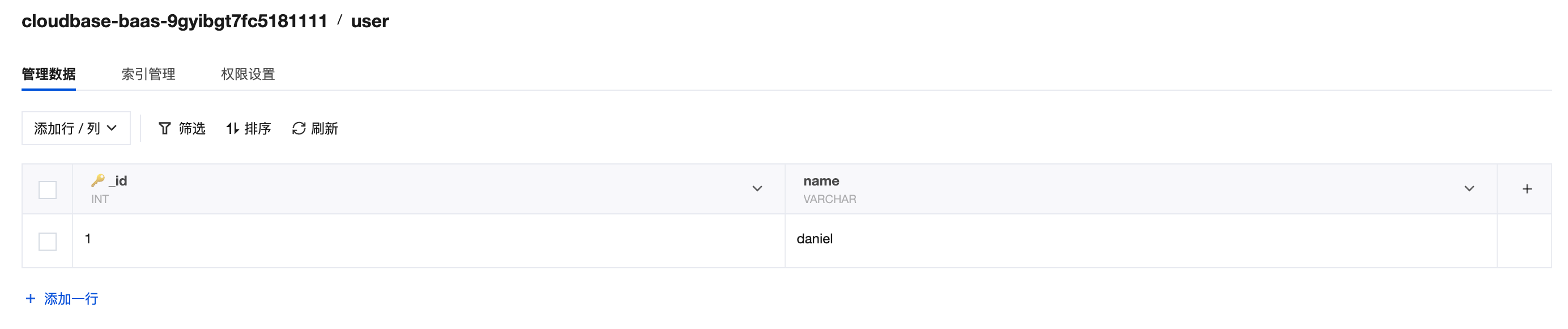Switch to the 索引管理 tab
This screenshot has height=329, width=1568.
[x=148, y=74]
